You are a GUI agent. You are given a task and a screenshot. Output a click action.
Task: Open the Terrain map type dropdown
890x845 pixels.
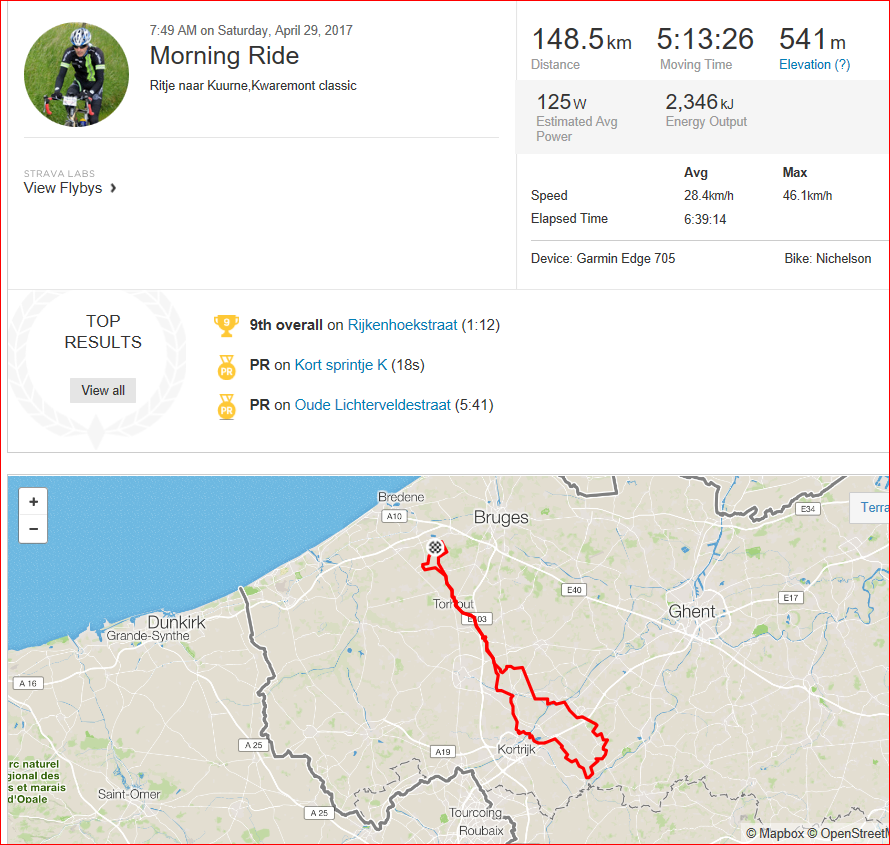(870, 507)
